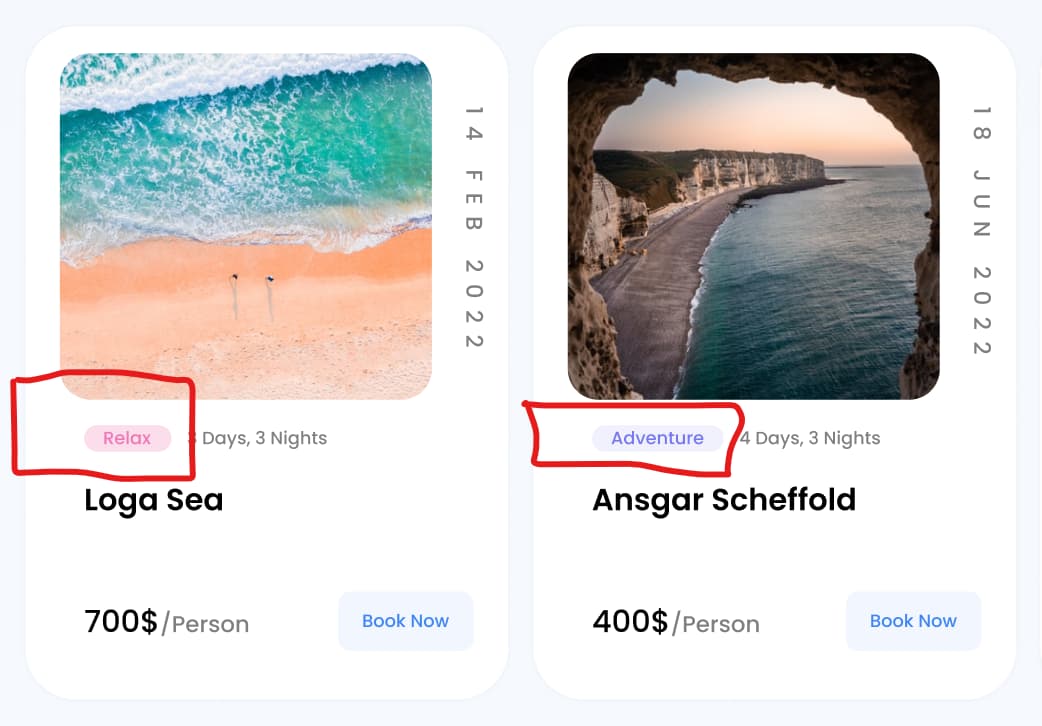Open the sea cave cliff photo
Screen dimensions: 1042x726
[x=754, y=226]
